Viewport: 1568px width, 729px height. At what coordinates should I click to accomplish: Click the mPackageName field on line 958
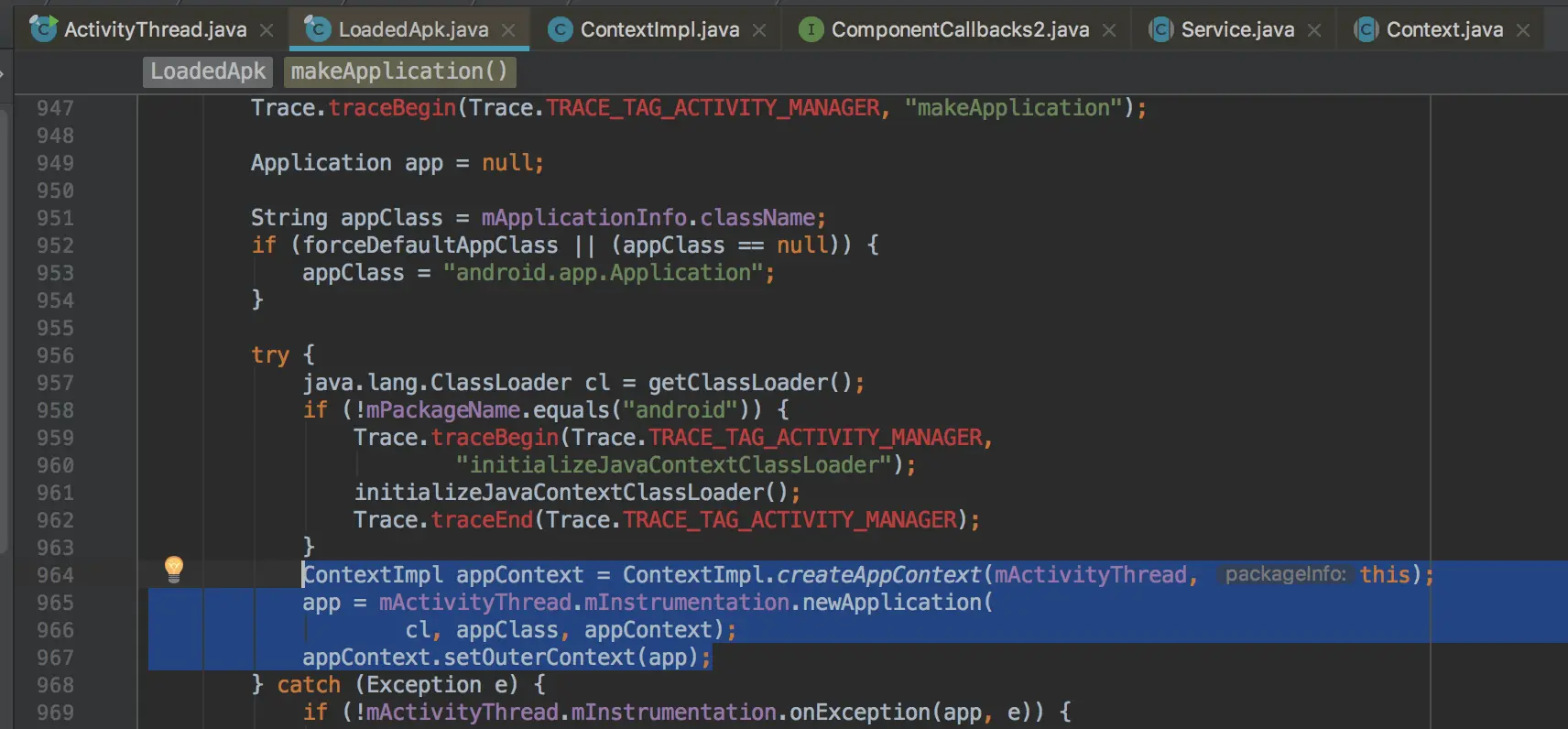(443, 410)
